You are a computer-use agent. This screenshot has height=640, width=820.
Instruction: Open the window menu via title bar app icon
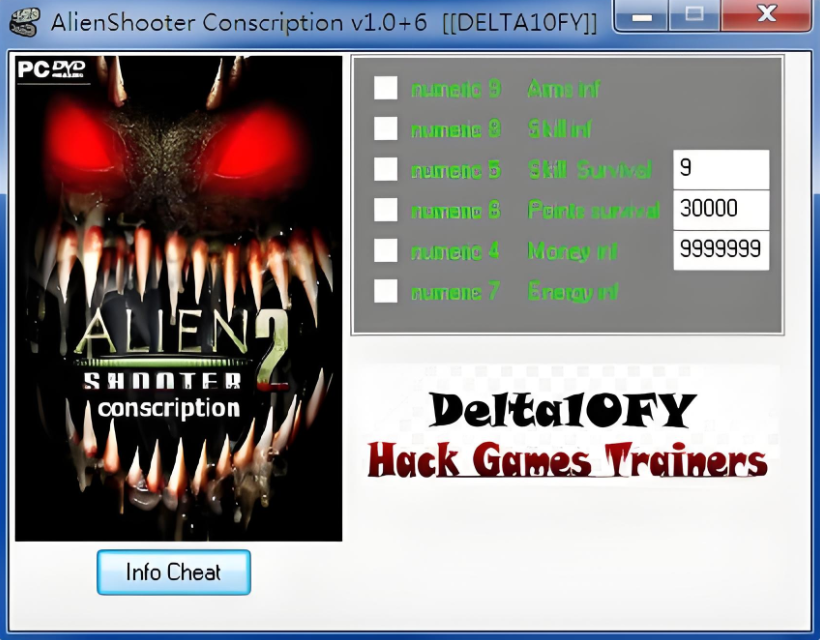[x=26, y=22]
